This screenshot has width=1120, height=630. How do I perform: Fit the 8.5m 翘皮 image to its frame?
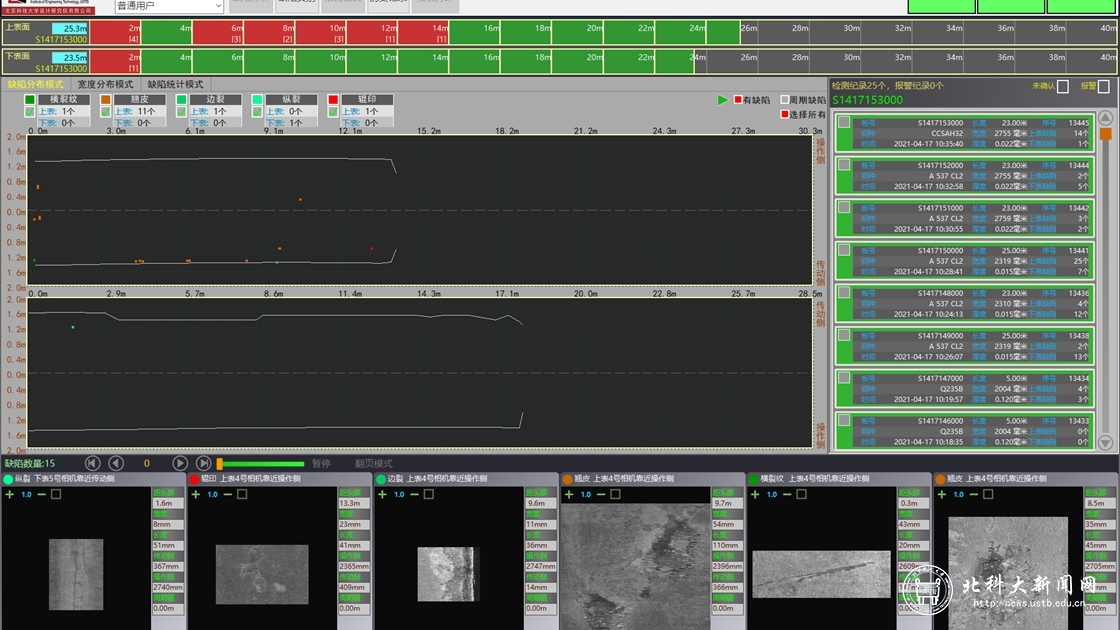(x=988, y=494)
